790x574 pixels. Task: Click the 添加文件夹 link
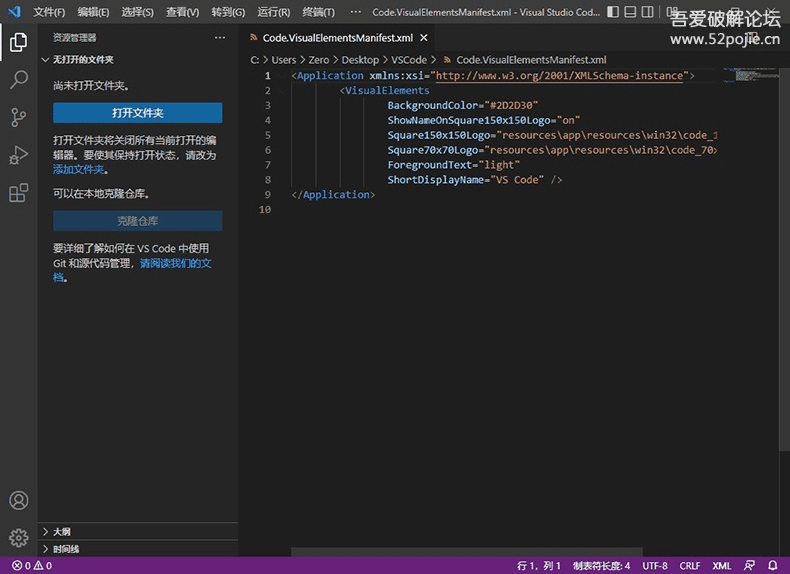(x=79, y=170)
